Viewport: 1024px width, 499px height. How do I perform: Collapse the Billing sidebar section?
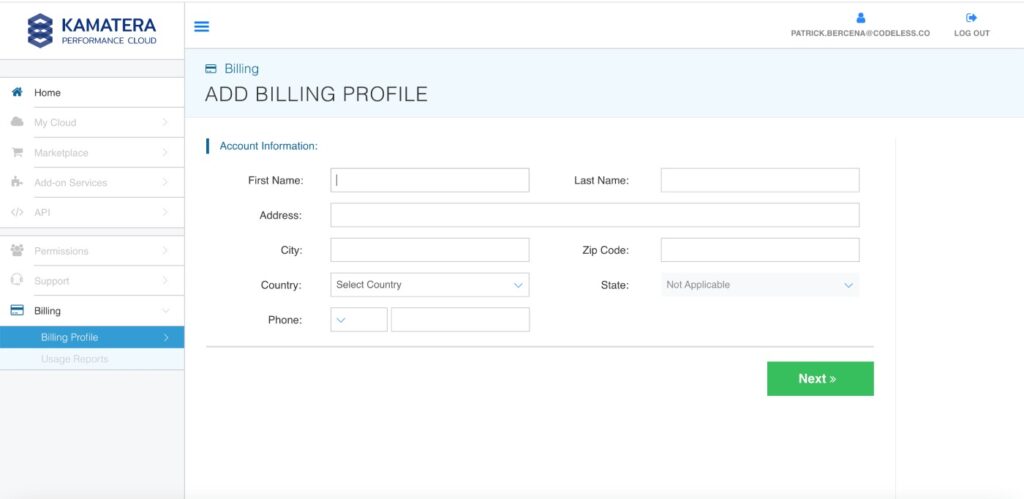click(x=91, y=311)
